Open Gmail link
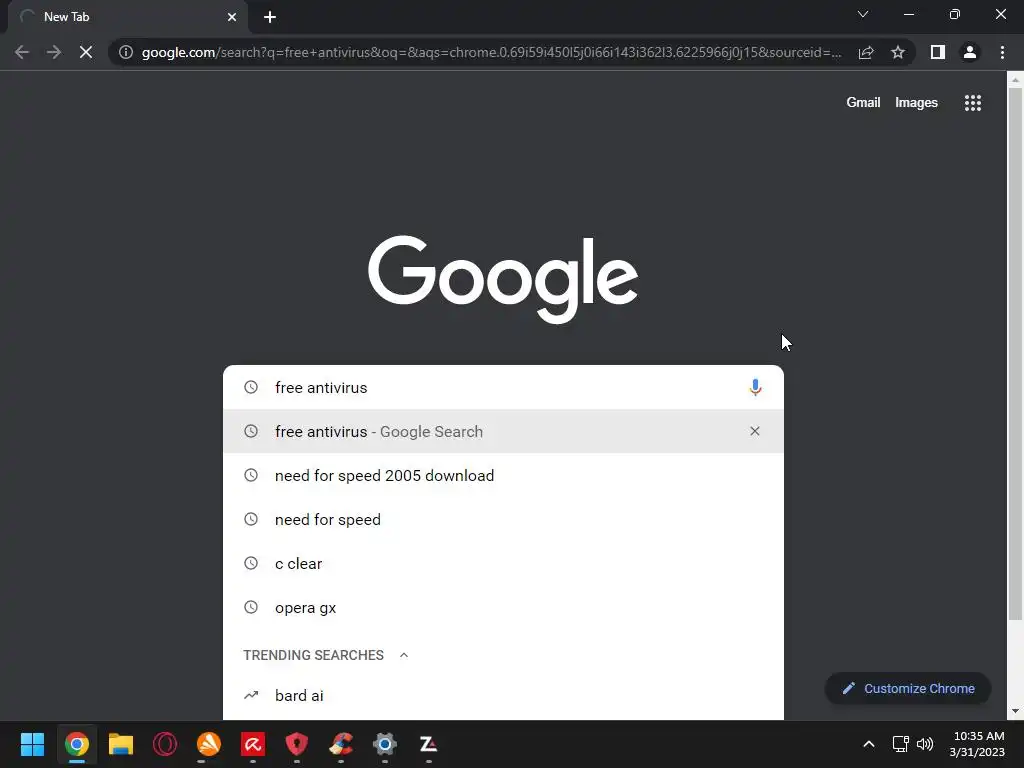Image resolution: width=1024 pixels, height=768 pixels. click(x=863, y=103)
